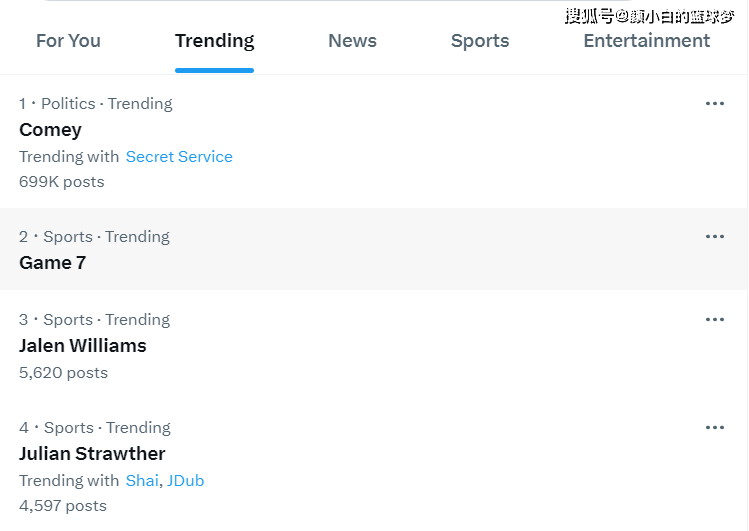Screen dimensions: 749x531
Task: Click the 5,620 posts count under Jalen Williams
Action: (x=64, y=373)
